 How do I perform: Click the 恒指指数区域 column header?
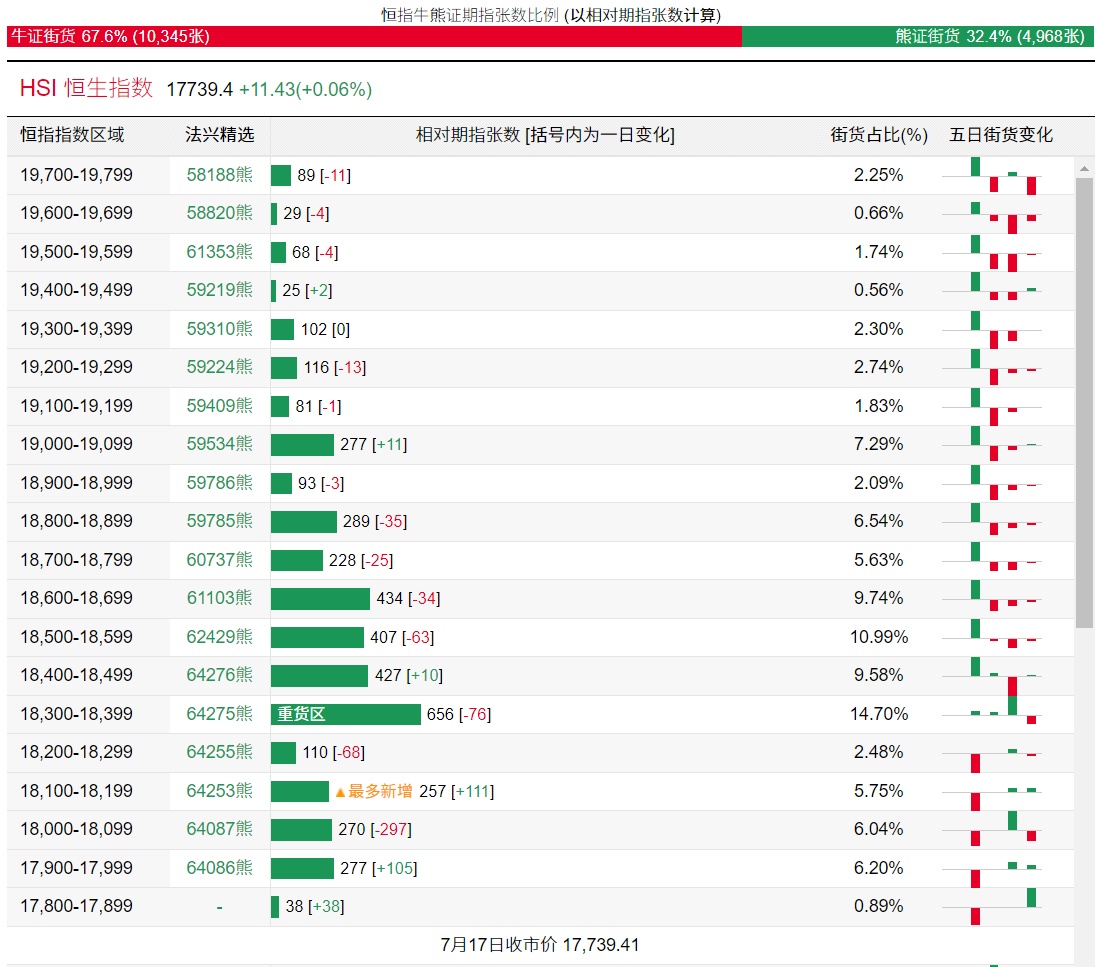coord(72,135)
